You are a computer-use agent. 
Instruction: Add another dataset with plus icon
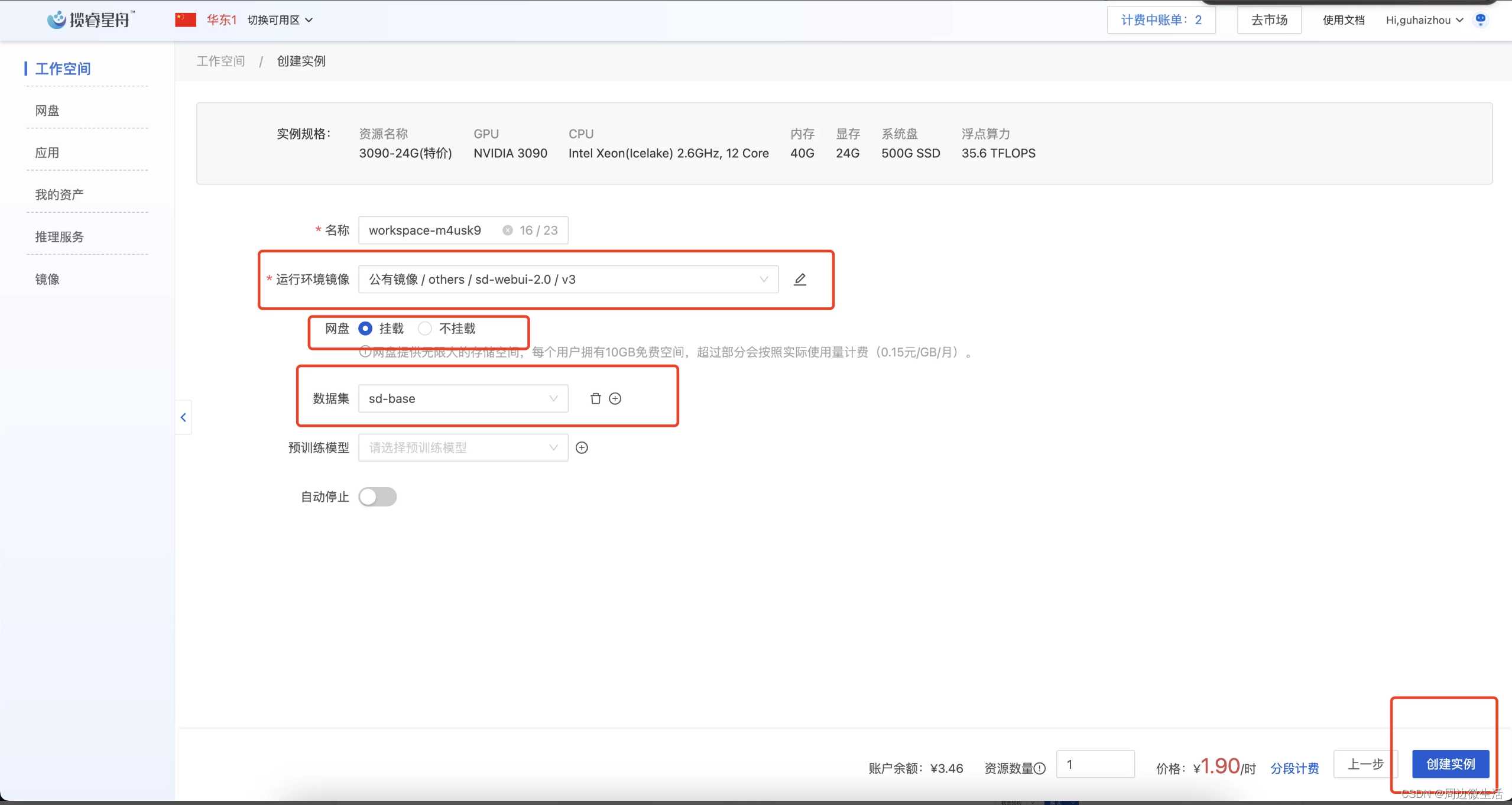pyautogui.click(x=615, y=398)
